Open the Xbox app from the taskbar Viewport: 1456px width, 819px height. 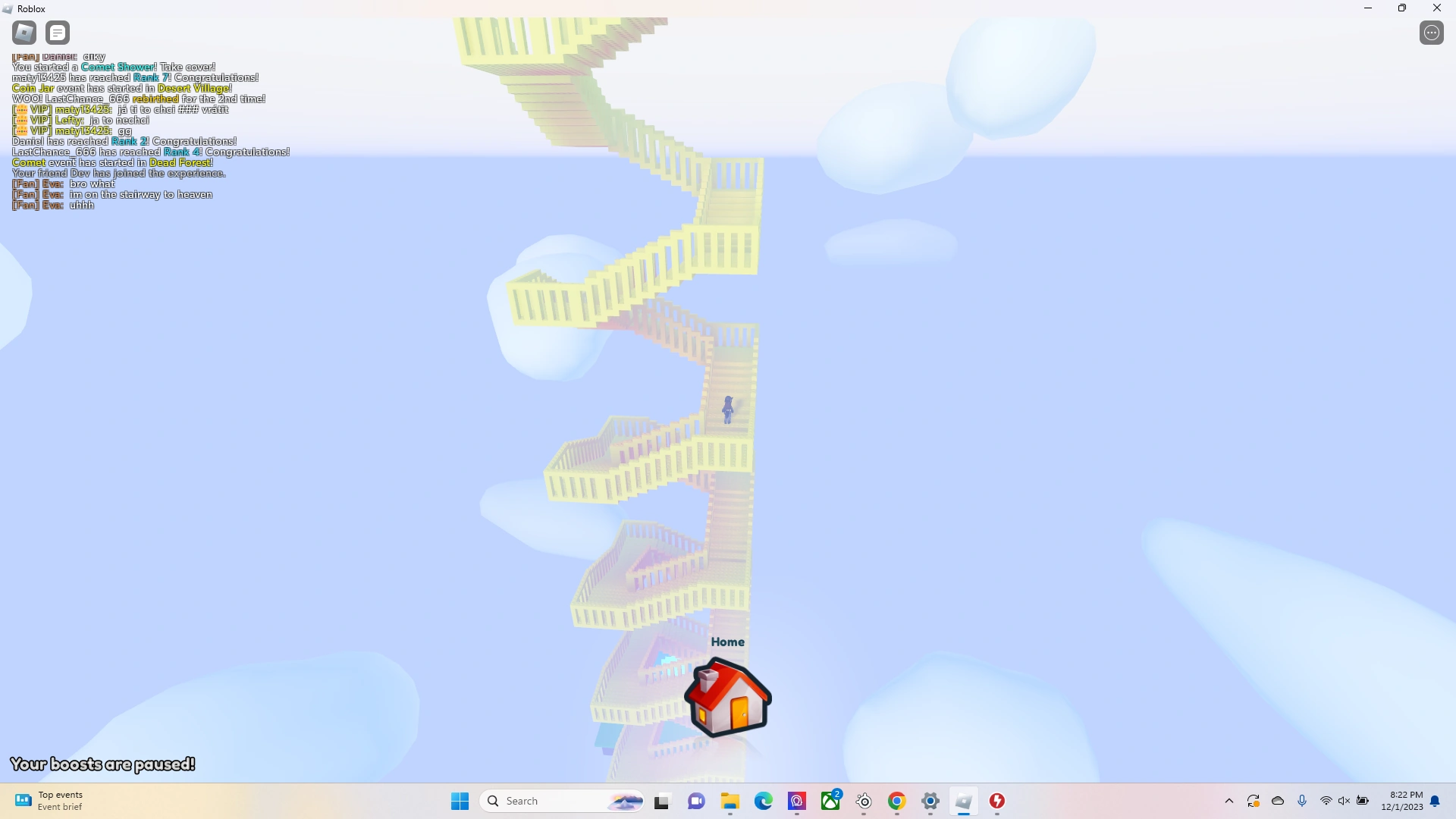(x=830, y=801)
